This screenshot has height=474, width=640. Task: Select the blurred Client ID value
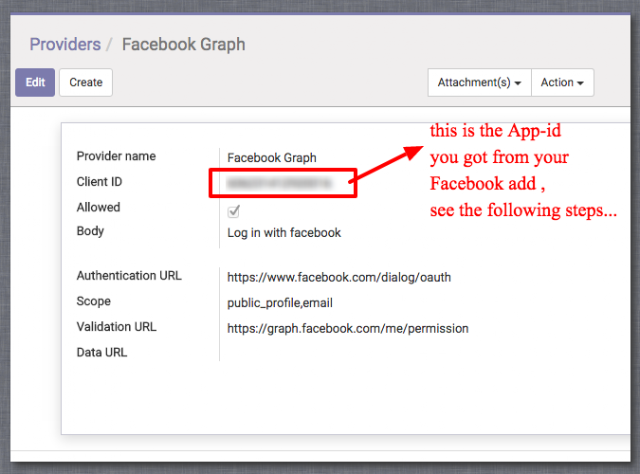click(279, 183)
